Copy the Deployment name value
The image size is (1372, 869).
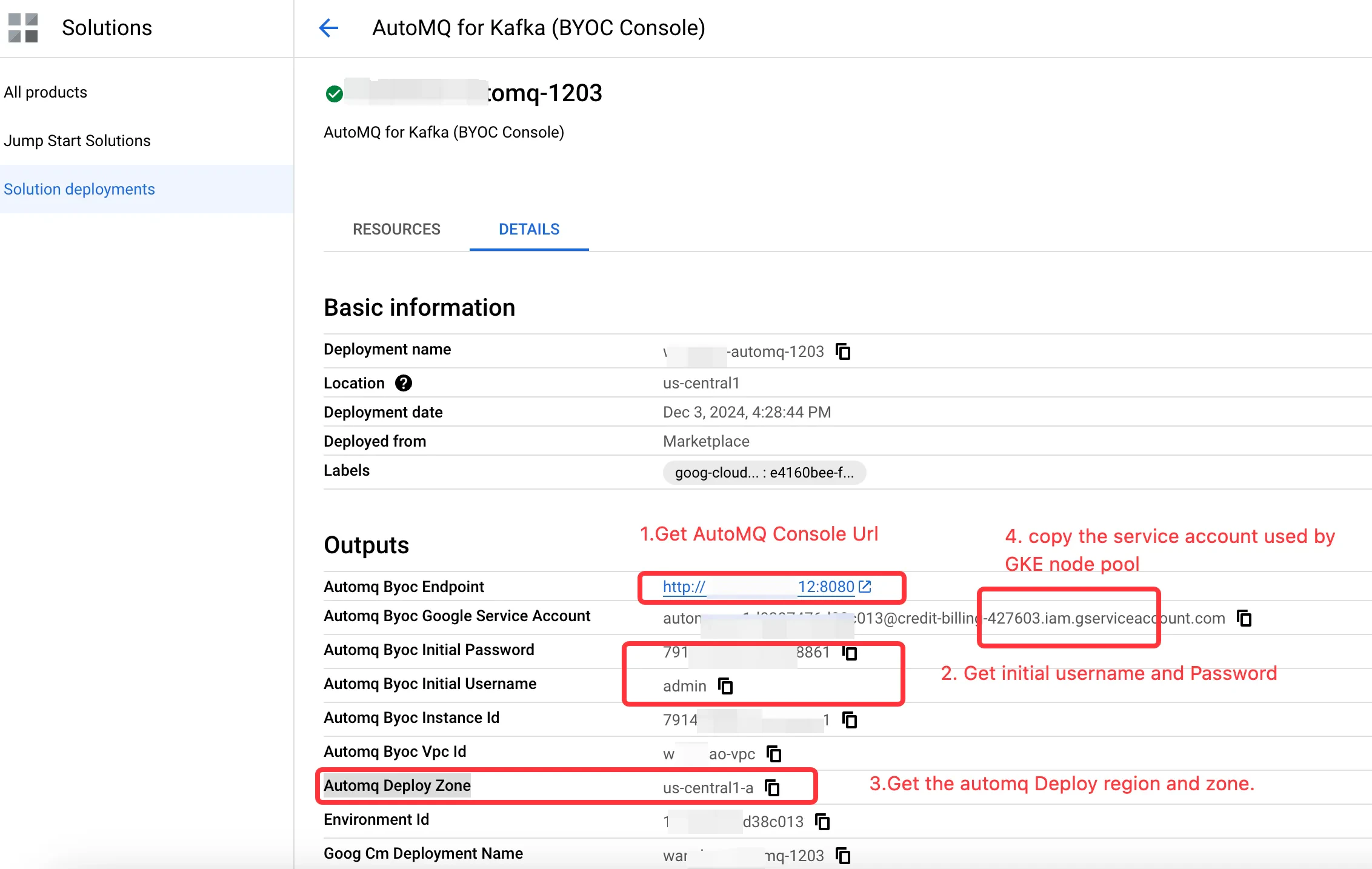point(843,351)
